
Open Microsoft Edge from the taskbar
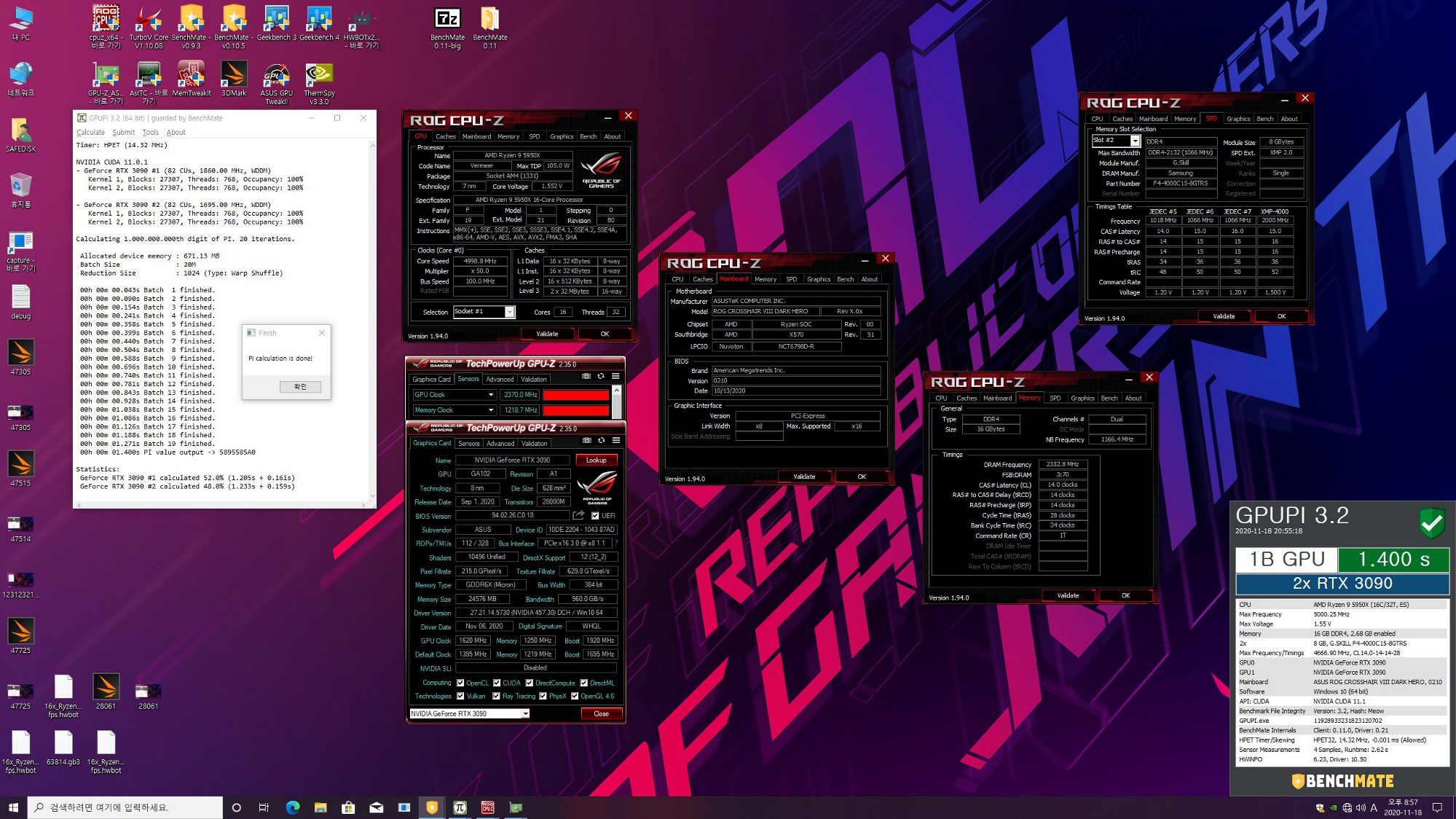coord(292,807)
